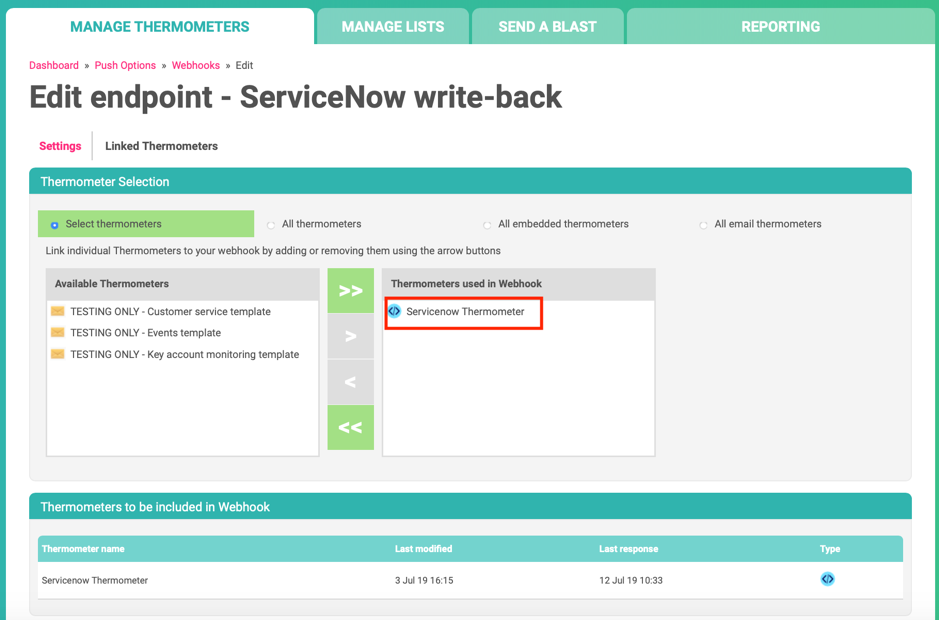This screenshot has width=939, height=620.
Task: Select TESTING ONLY - Customer service template
Action: (x=171, y=311)
